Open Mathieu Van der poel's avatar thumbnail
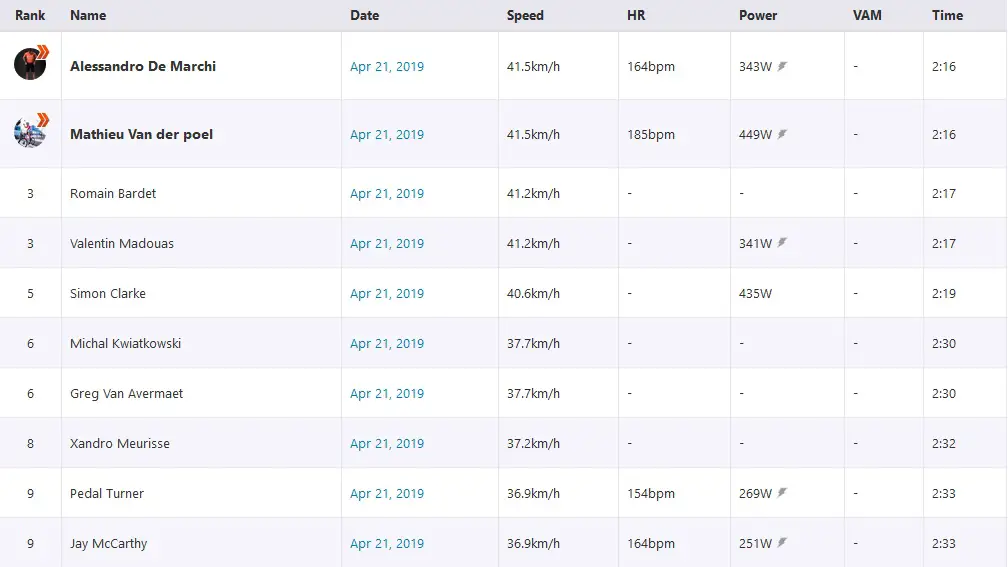Image resolution: width=1008 pixels, height=567 pixels. [x=31, y=132]
